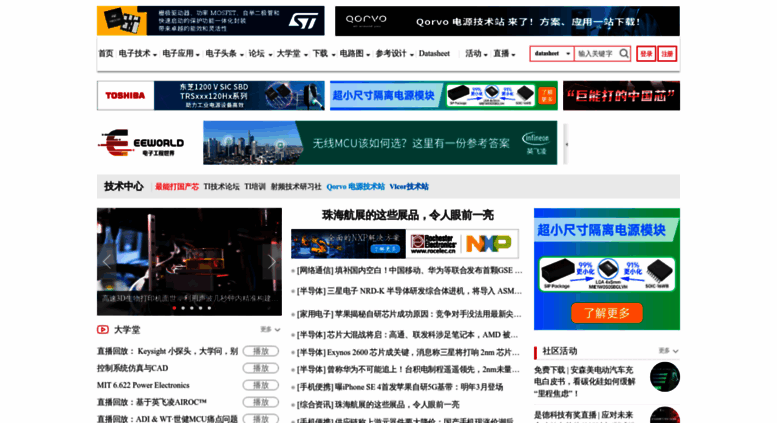Screen dimensions: 777x423
Task: Open headline 珠海航展的这些展品,令人眼前一亮
Action: point(407,215)
